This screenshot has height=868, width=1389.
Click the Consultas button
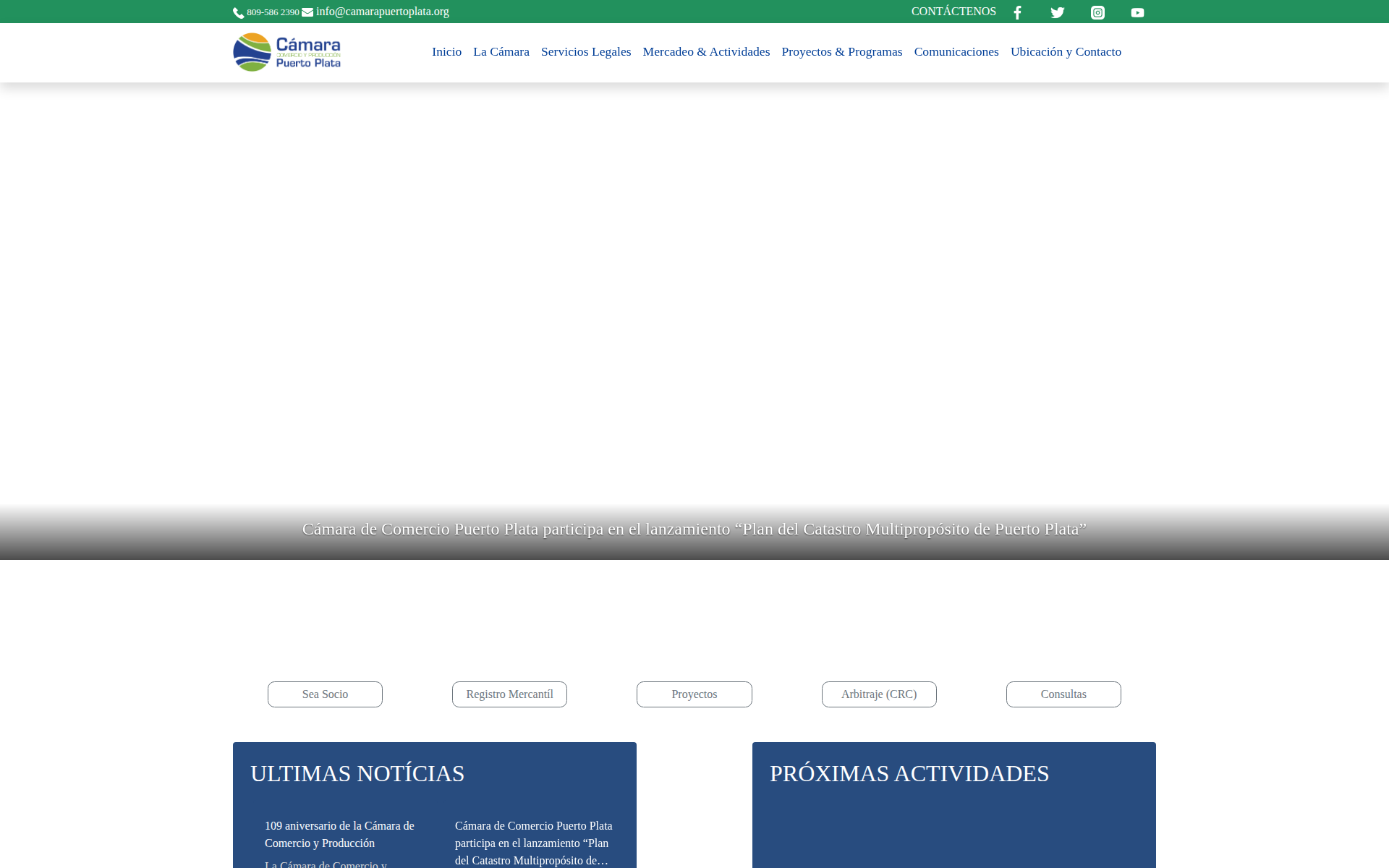coord(1063,694)
